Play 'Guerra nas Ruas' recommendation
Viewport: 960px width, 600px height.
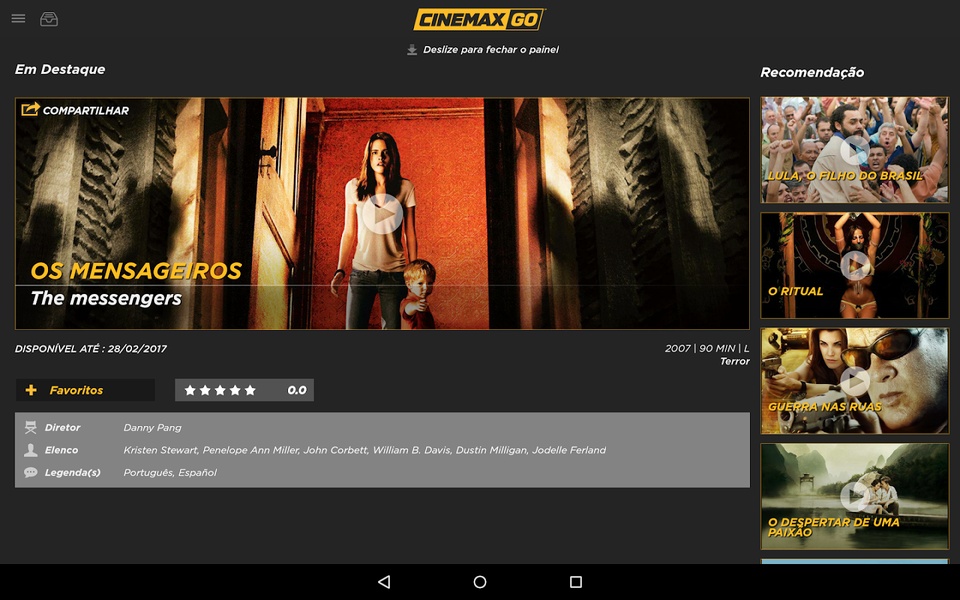click(x=855, y=381)
